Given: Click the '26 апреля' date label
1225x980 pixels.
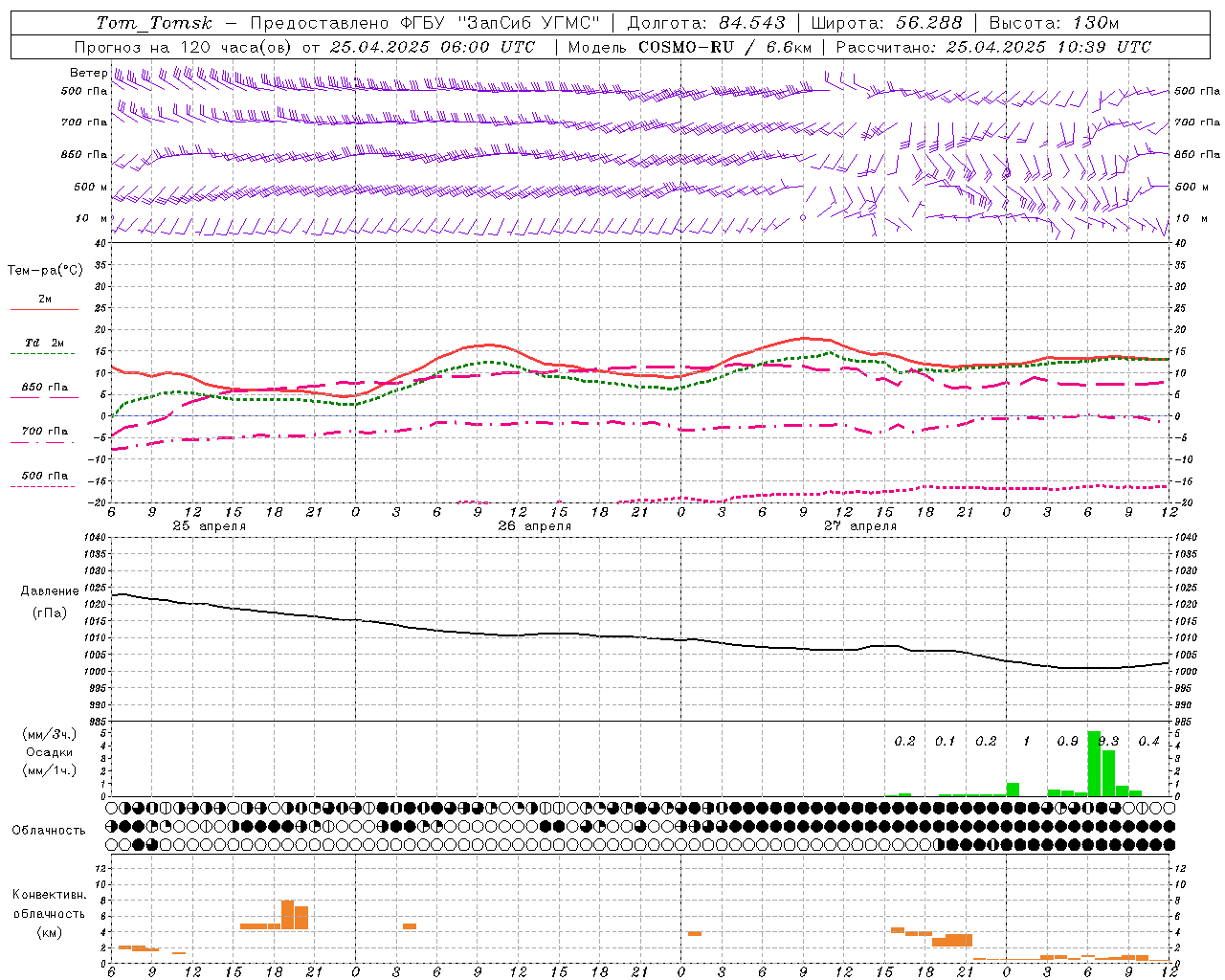Looking at the screenshot, I should coord(534,526).
